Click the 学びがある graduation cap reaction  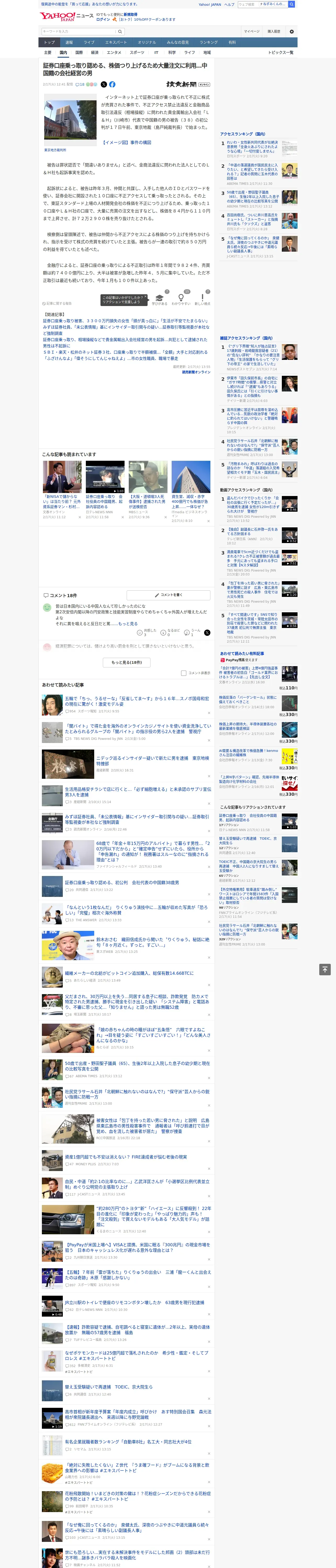coord(159,299)
